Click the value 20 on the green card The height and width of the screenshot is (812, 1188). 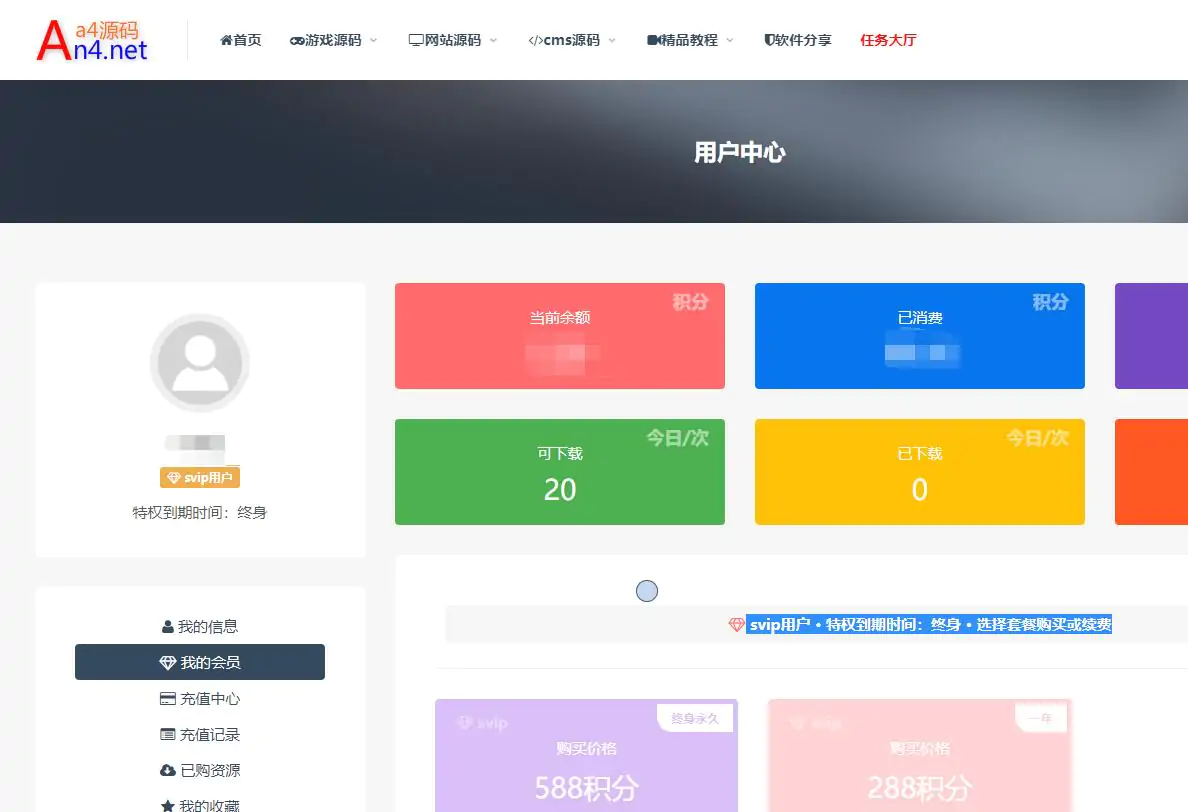click(560, 490)
